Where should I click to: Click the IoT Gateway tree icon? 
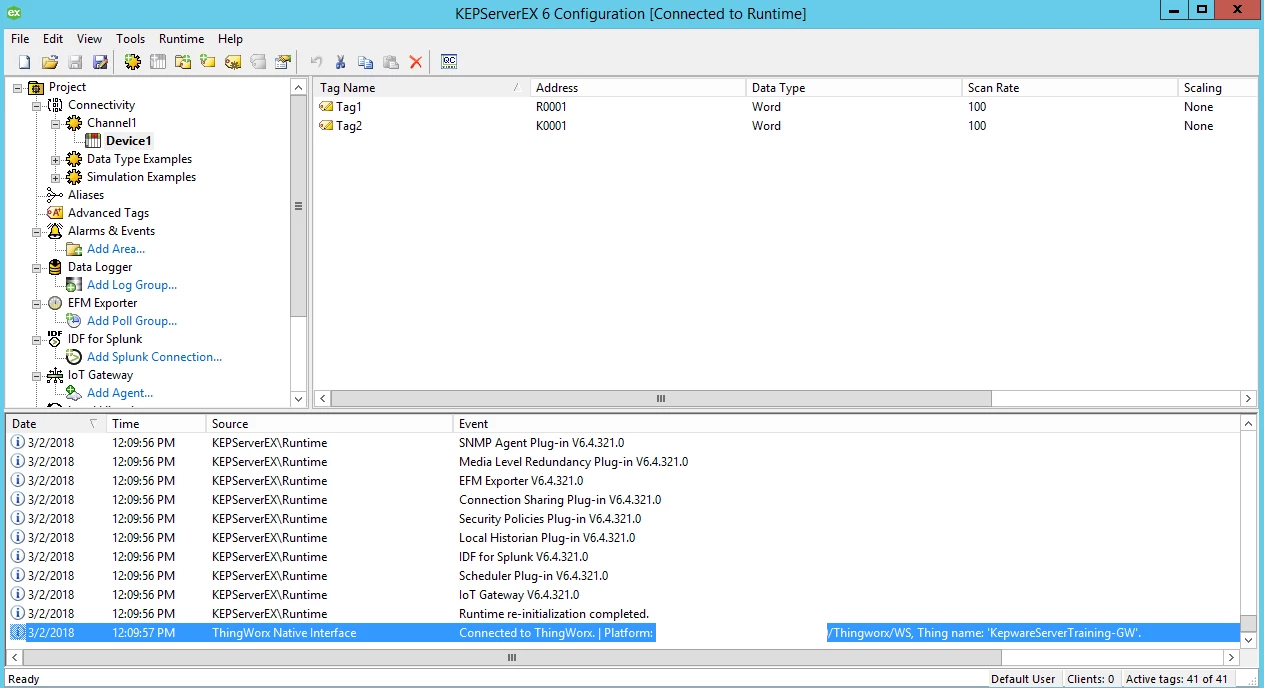coord(55,375)
